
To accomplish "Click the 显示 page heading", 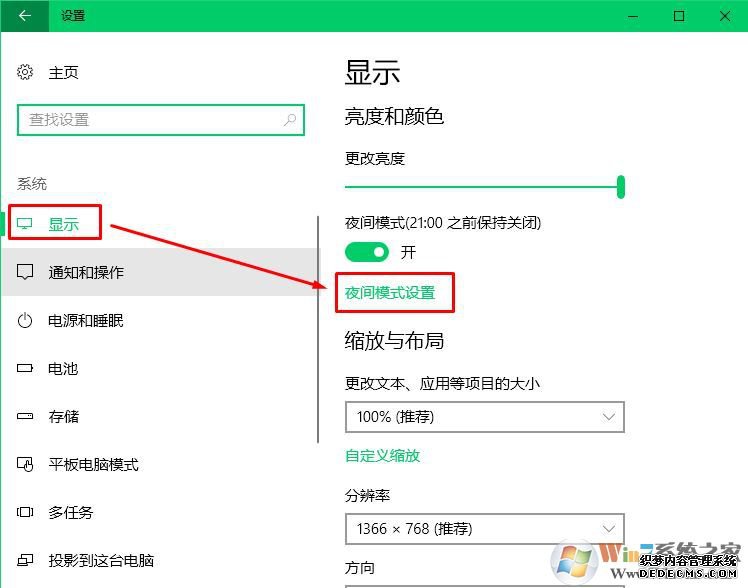I will [373, 73].
